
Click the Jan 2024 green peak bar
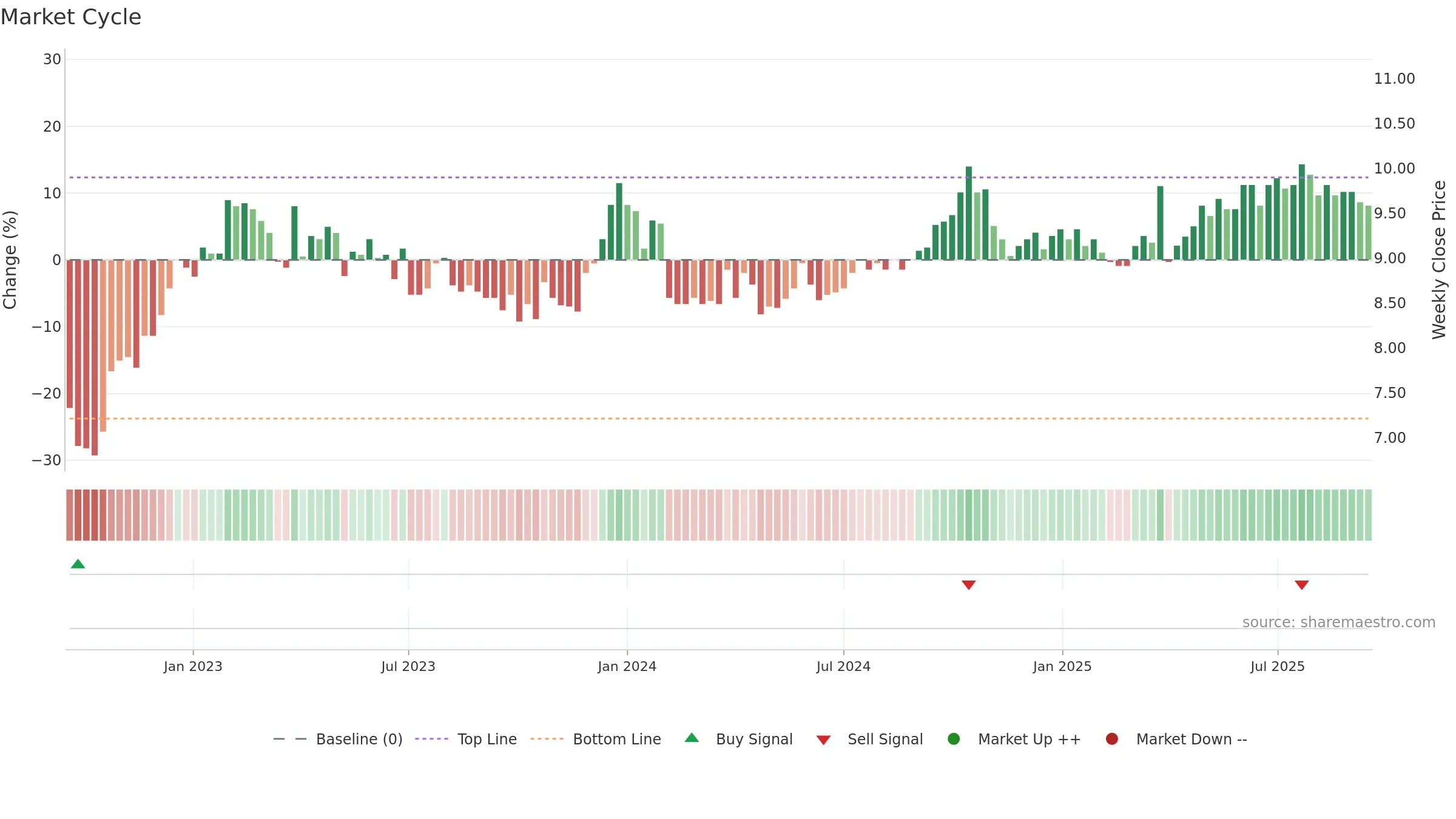[619, 221]
